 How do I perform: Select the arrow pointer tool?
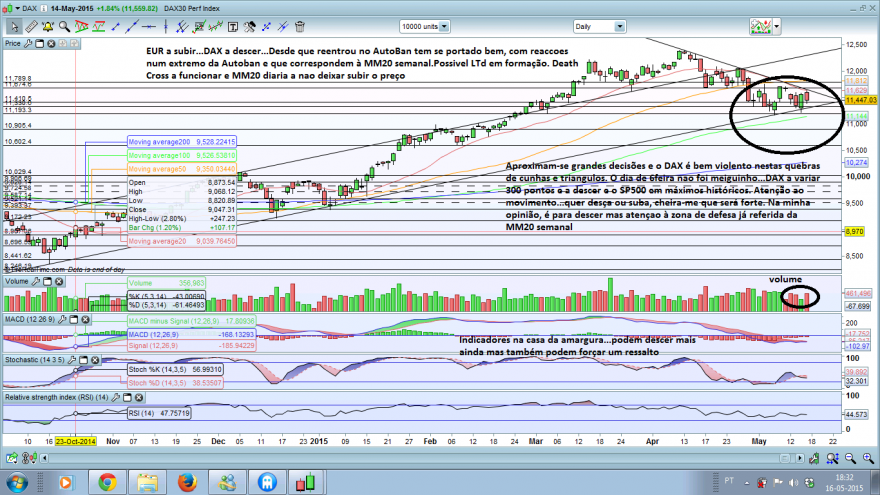tap(14, 26)
